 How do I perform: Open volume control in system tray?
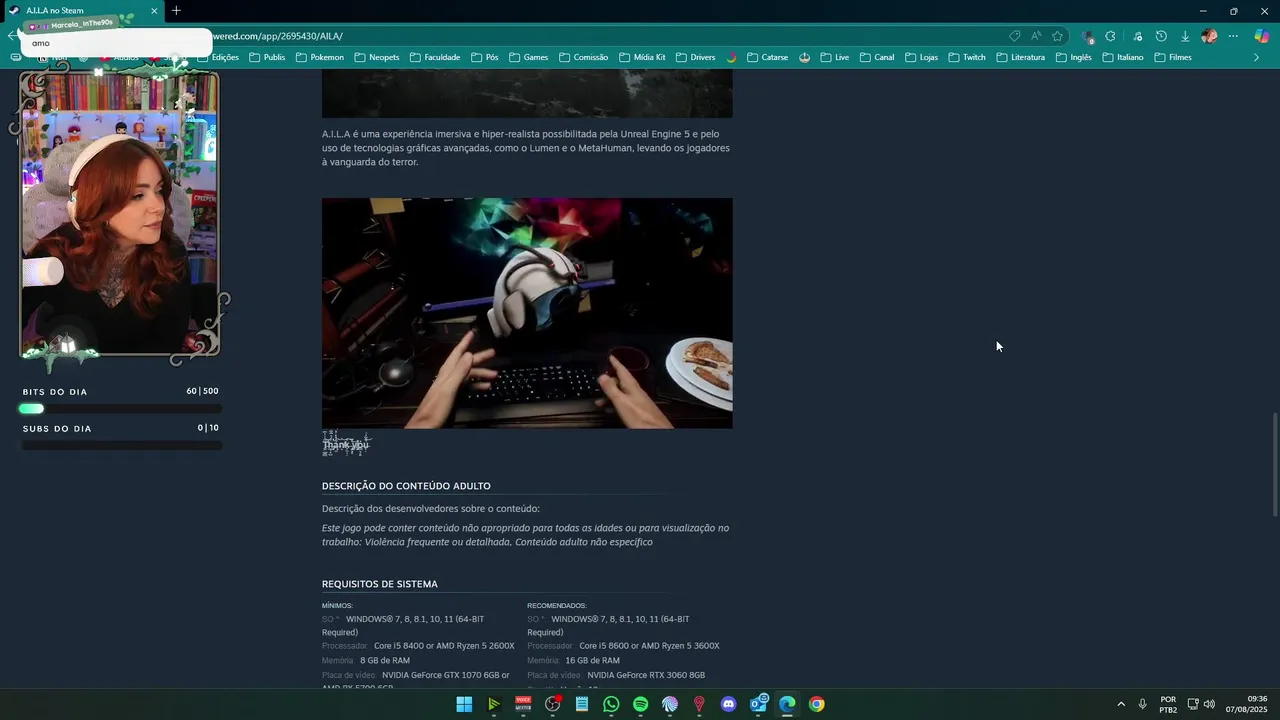point(1209,704)
